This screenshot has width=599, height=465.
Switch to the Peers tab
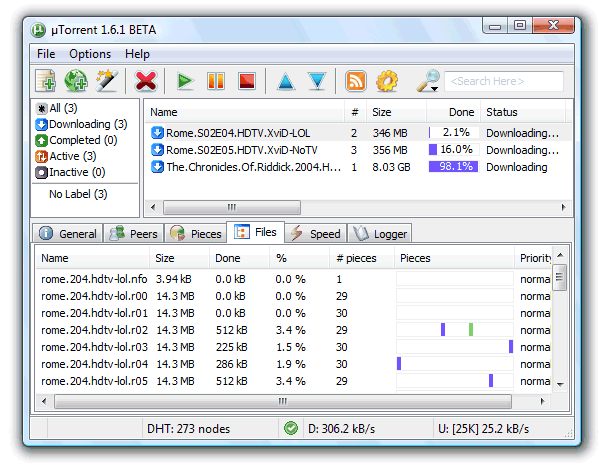[x=134, y=233]
